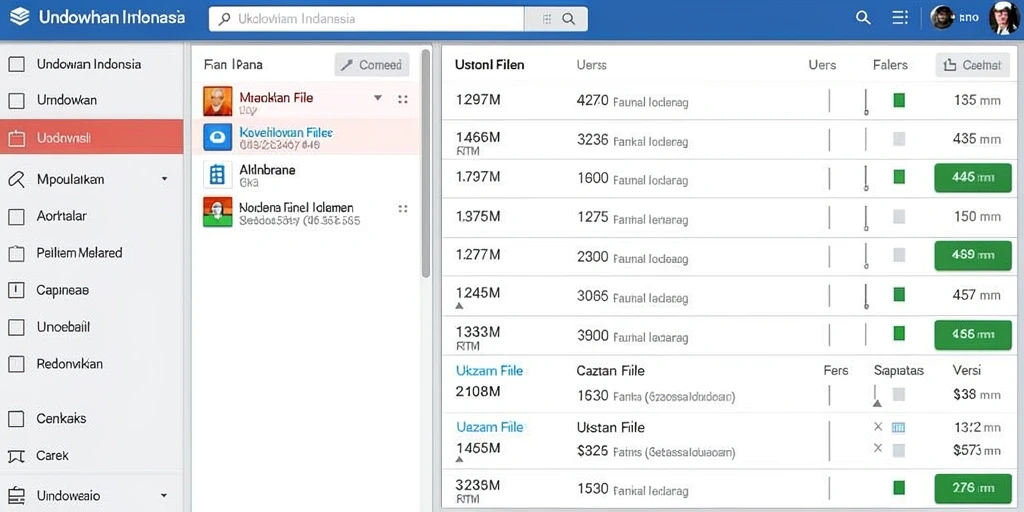
Task: Tick the Redonvikan checkbox
Action: [x=16, y=364]
